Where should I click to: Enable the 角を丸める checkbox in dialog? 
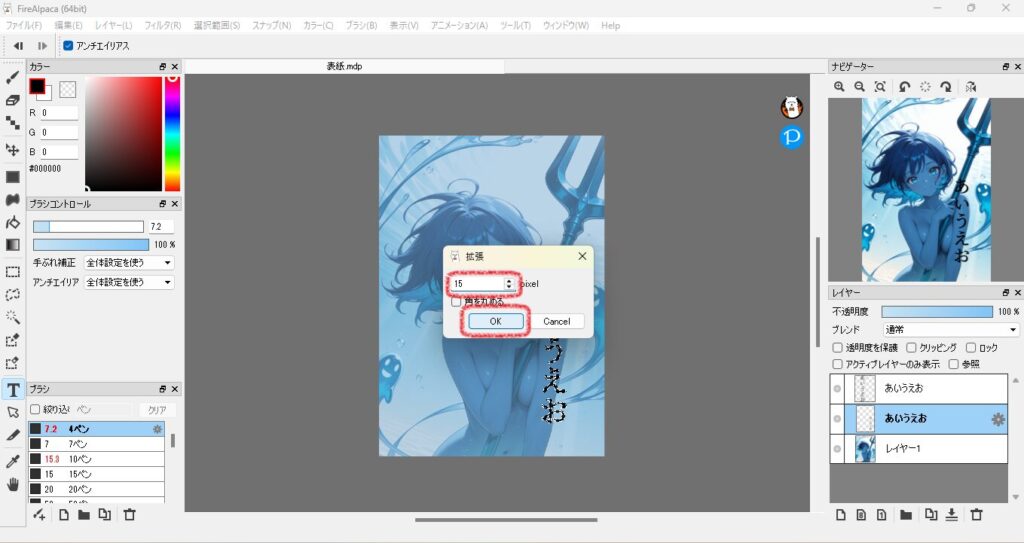[x=456, y=301]
